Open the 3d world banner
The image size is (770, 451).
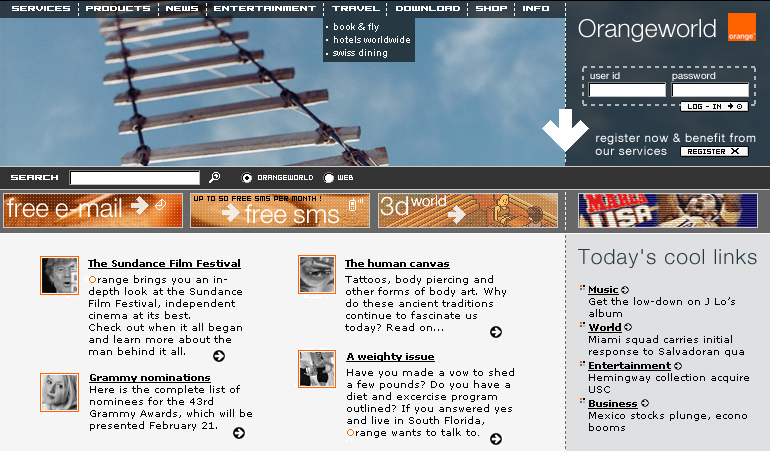(468, 210)
